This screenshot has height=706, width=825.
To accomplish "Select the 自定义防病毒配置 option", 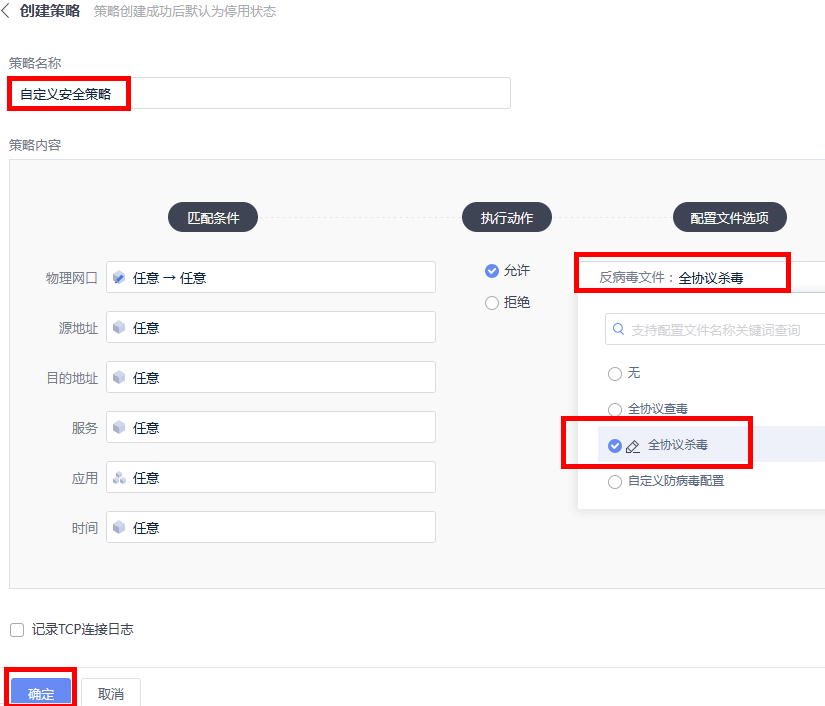I will tap(614, 481).
